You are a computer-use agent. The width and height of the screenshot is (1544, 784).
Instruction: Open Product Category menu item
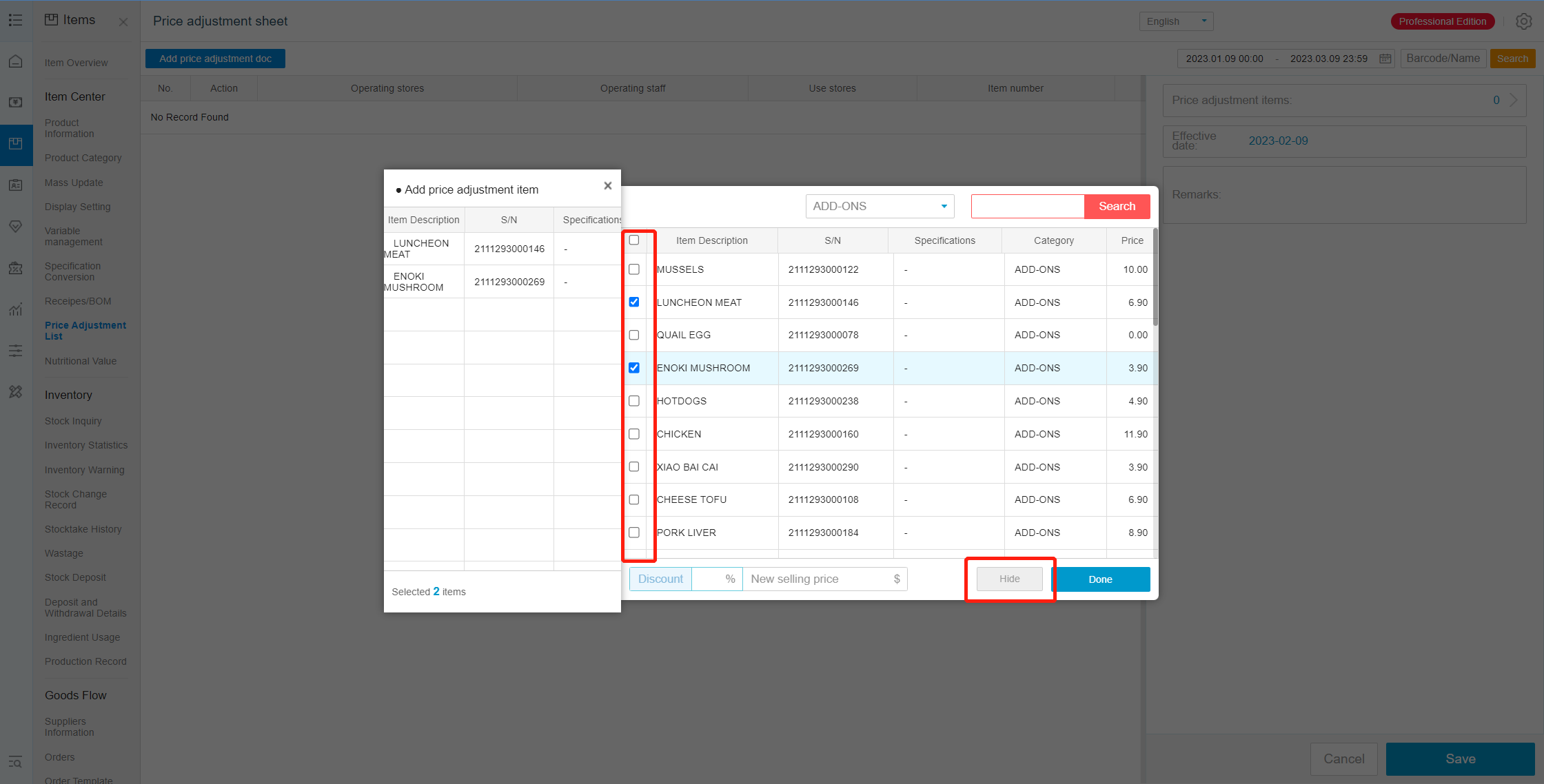pyautogui.click(x=83, y=158)
